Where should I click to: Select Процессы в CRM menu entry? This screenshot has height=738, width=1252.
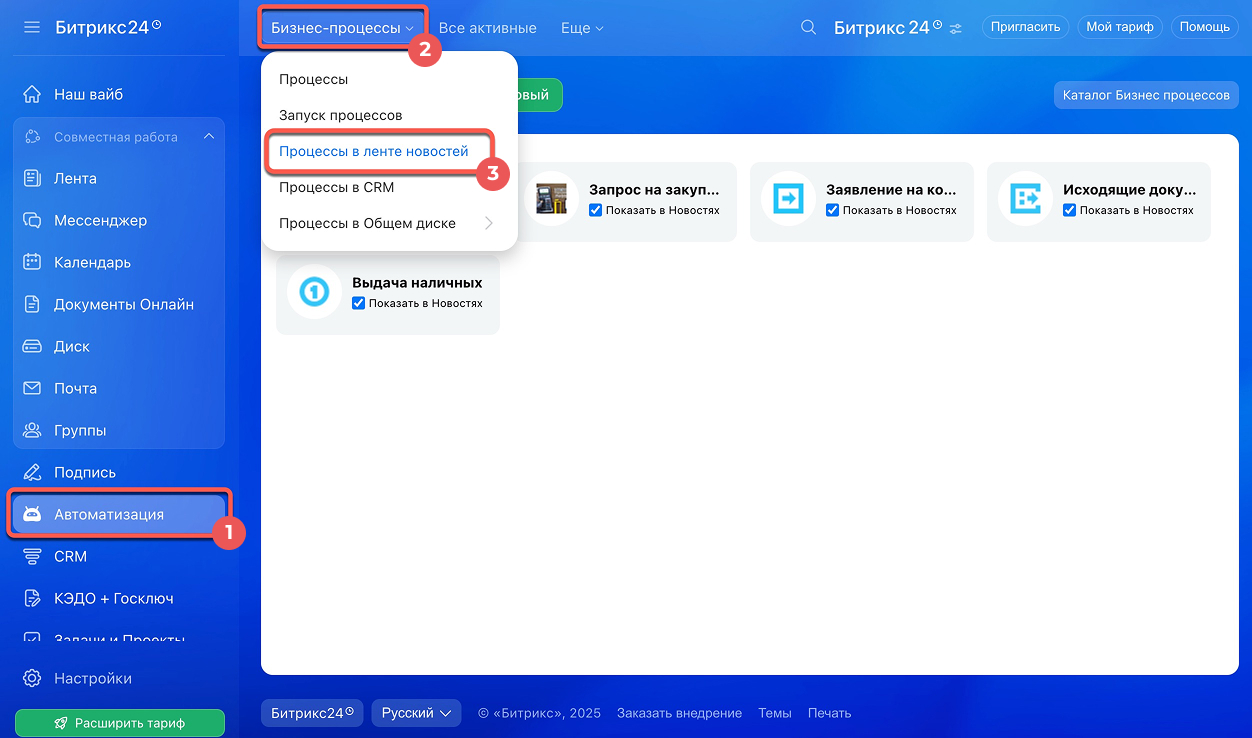click(389, 187)
